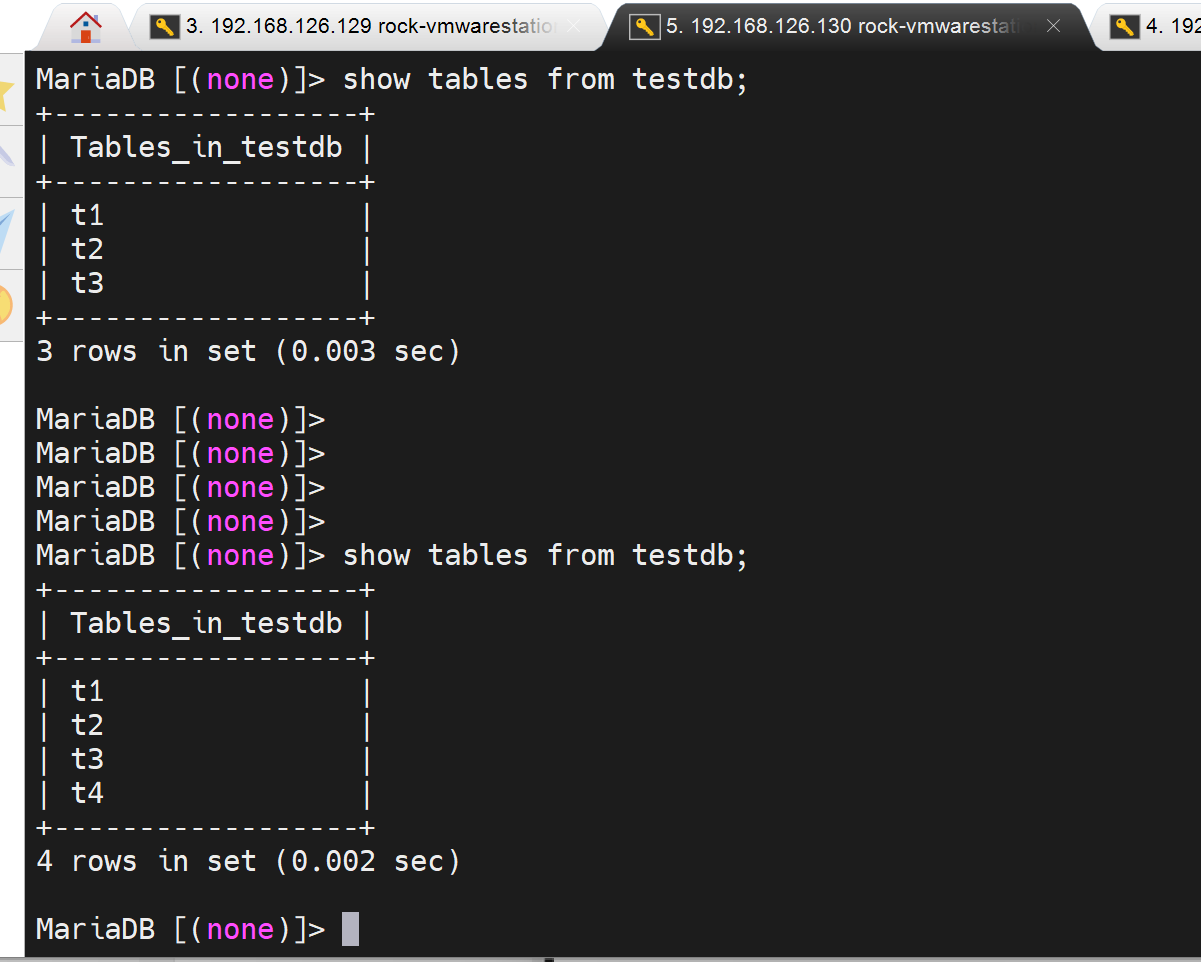Click the t4 row in second result

[x=88, y=794]
